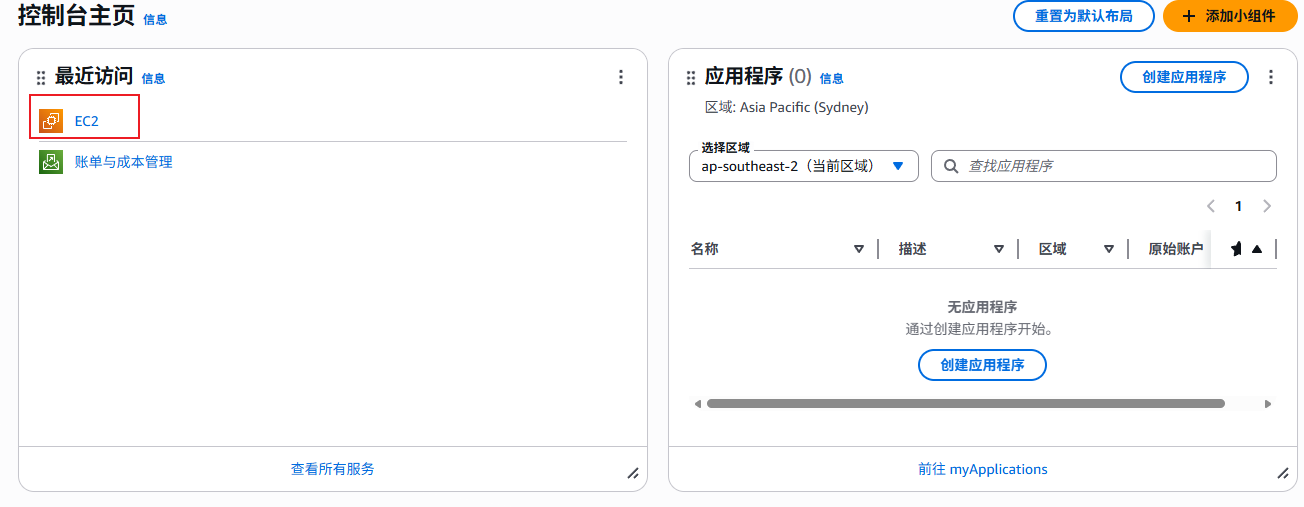This screenshot has width=1304, height=507.
Task: Open EC2 service icon in recently visited
Action: (x=51, y=121)
